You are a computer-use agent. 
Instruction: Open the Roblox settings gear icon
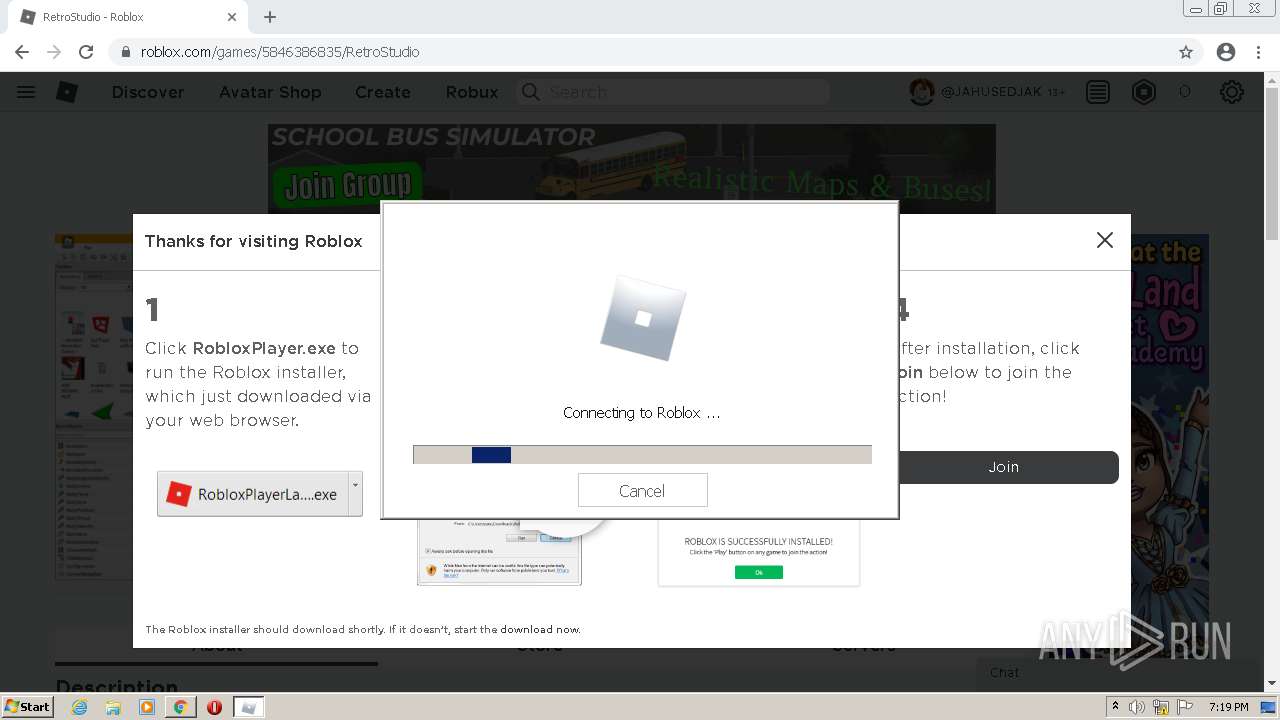[1232, 92]
